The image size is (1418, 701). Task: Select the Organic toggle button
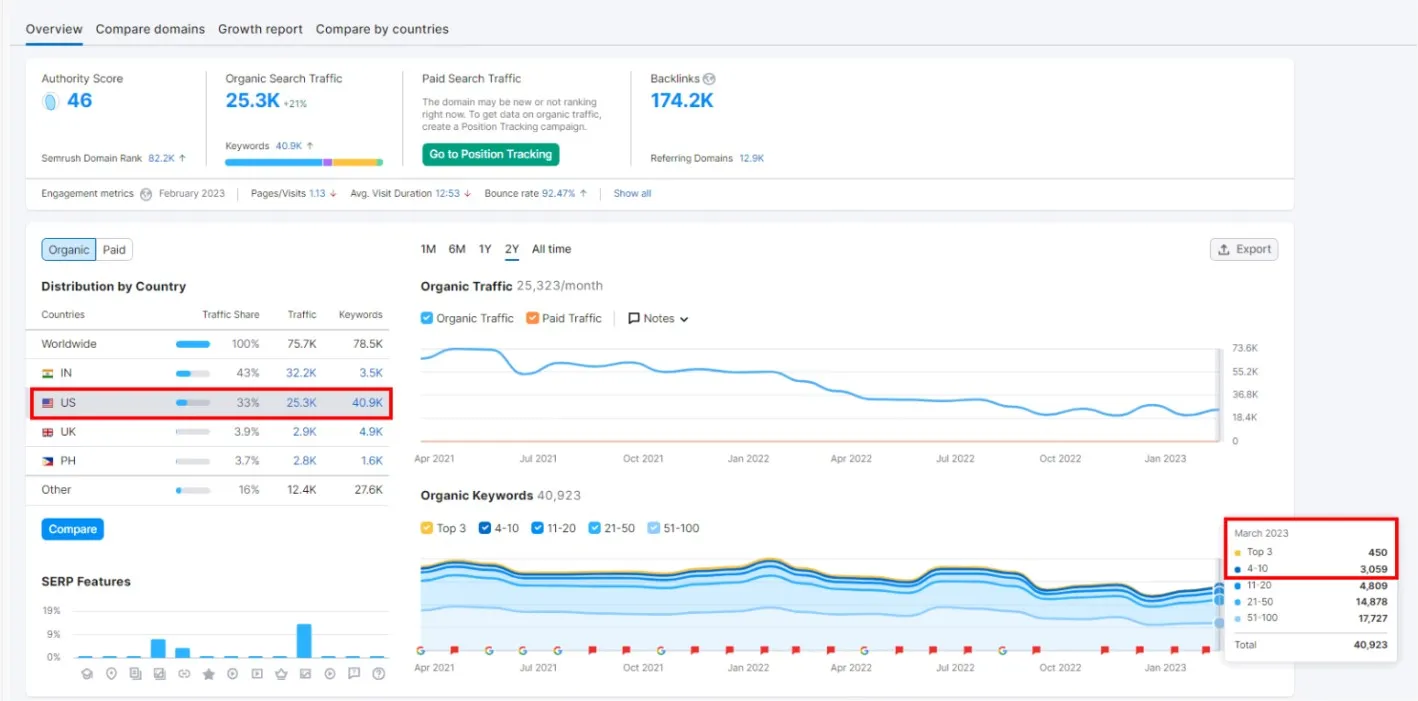69,250
